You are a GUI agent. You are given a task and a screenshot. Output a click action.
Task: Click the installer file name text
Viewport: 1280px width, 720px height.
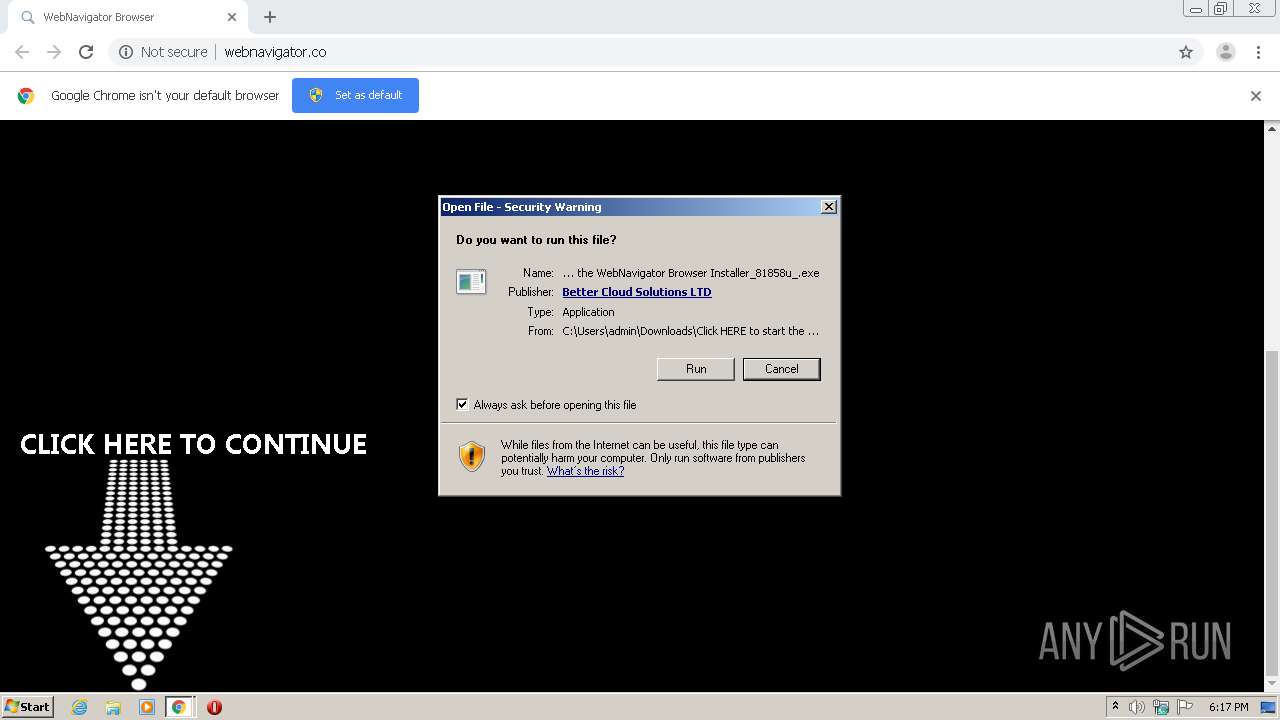pos(691,273)
